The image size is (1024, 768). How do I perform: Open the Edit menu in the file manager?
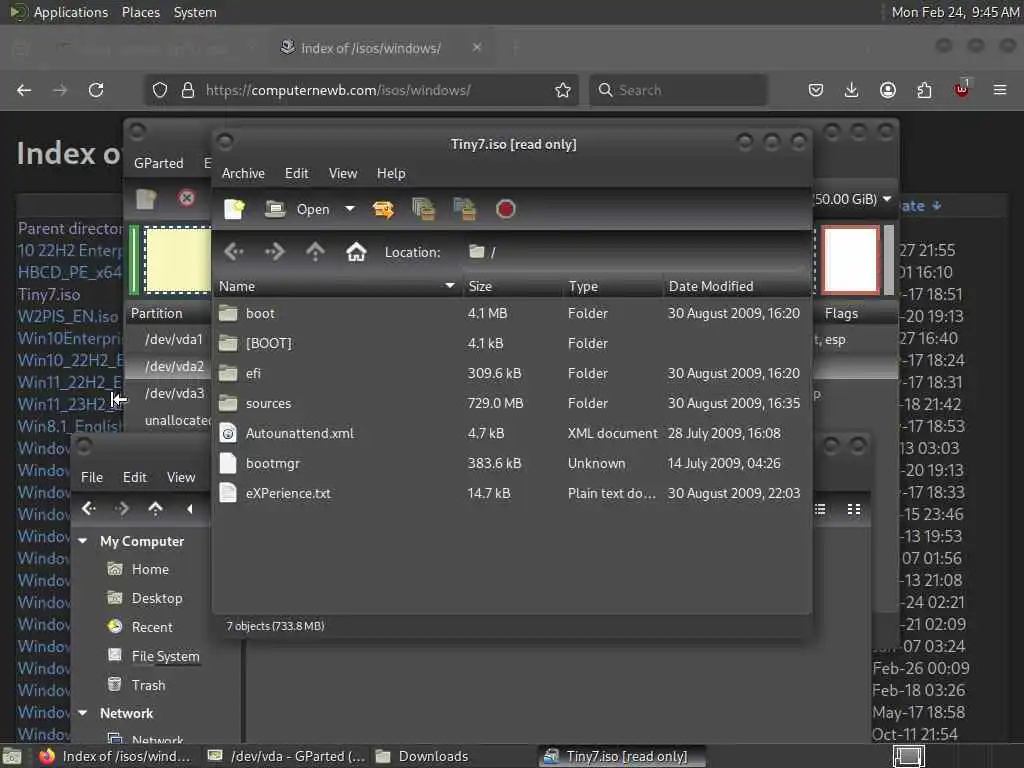point(135,477)
